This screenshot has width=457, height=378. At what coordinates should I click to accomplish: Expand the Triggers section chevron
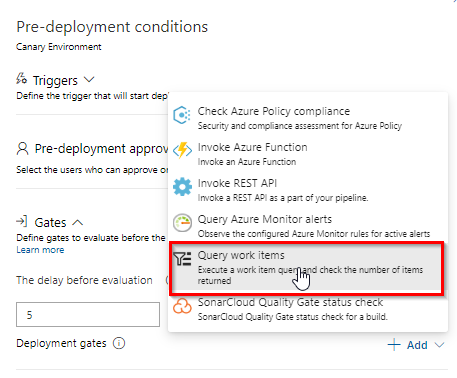[x=89, y=80]
